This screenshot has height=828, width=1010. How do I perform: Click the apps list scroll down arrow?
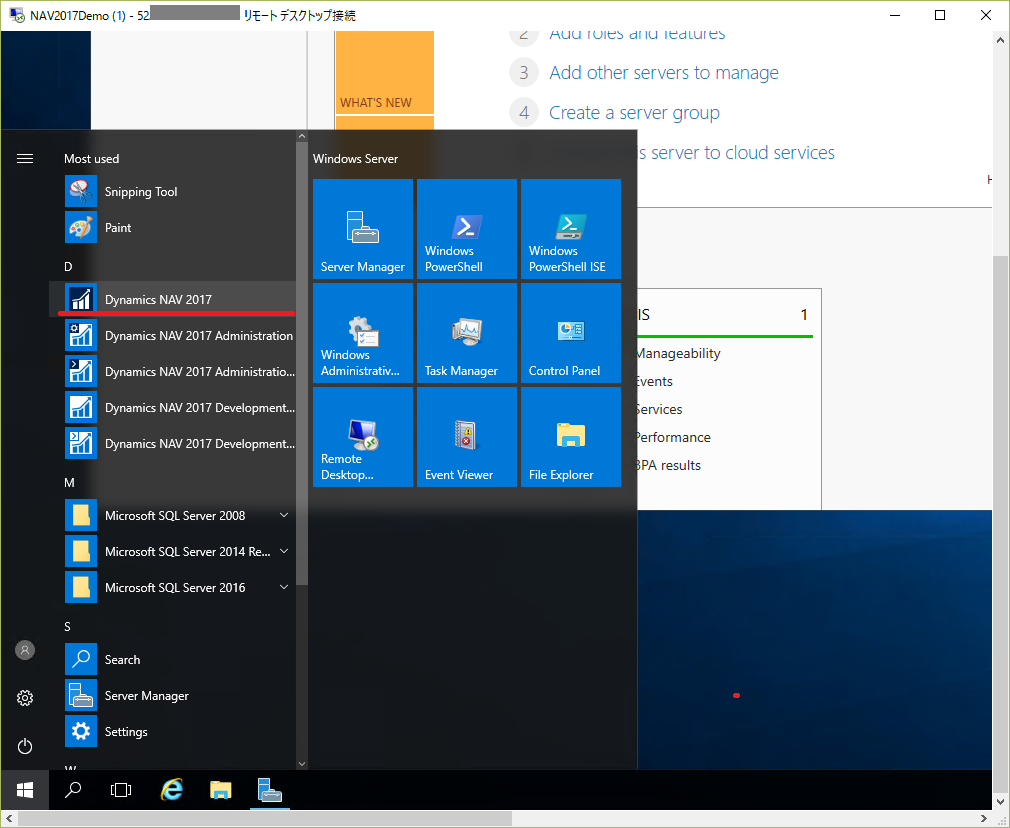point(301,764)
